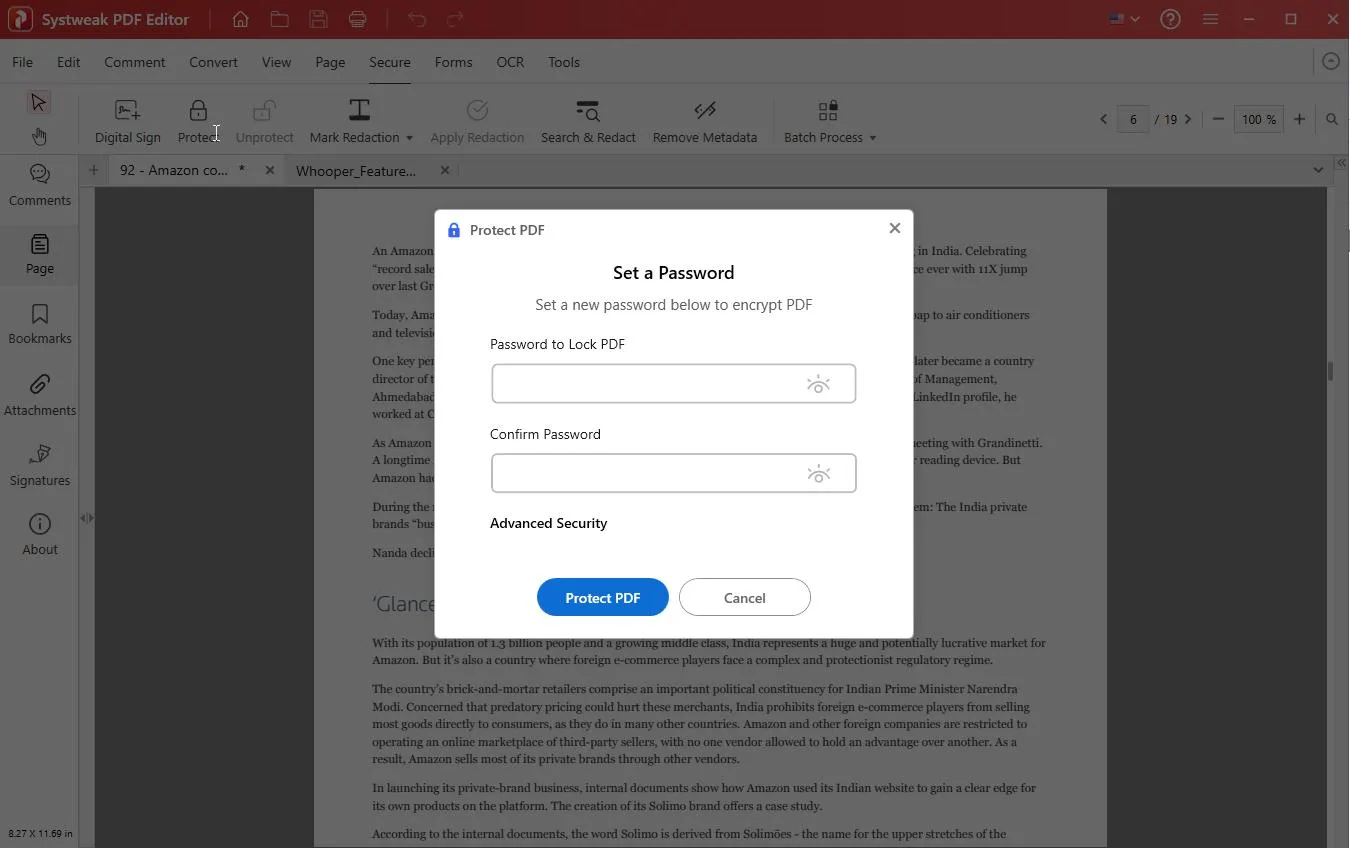Expand the Batch Process dropdown arrow
This screenshot has width=1350, height=848.
[x=873, y=138]
